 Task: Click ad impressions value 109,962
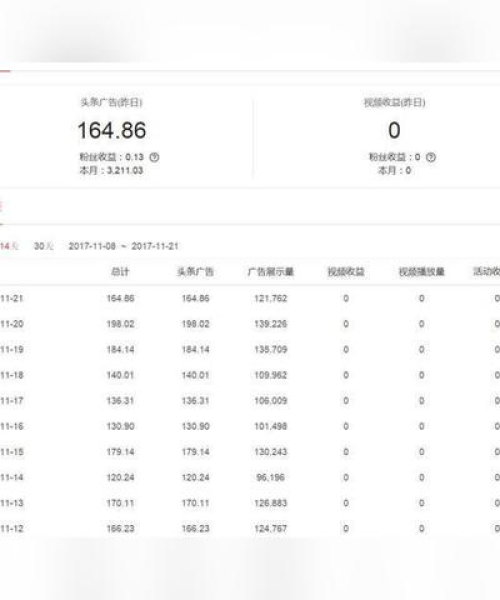coord(270,375)
